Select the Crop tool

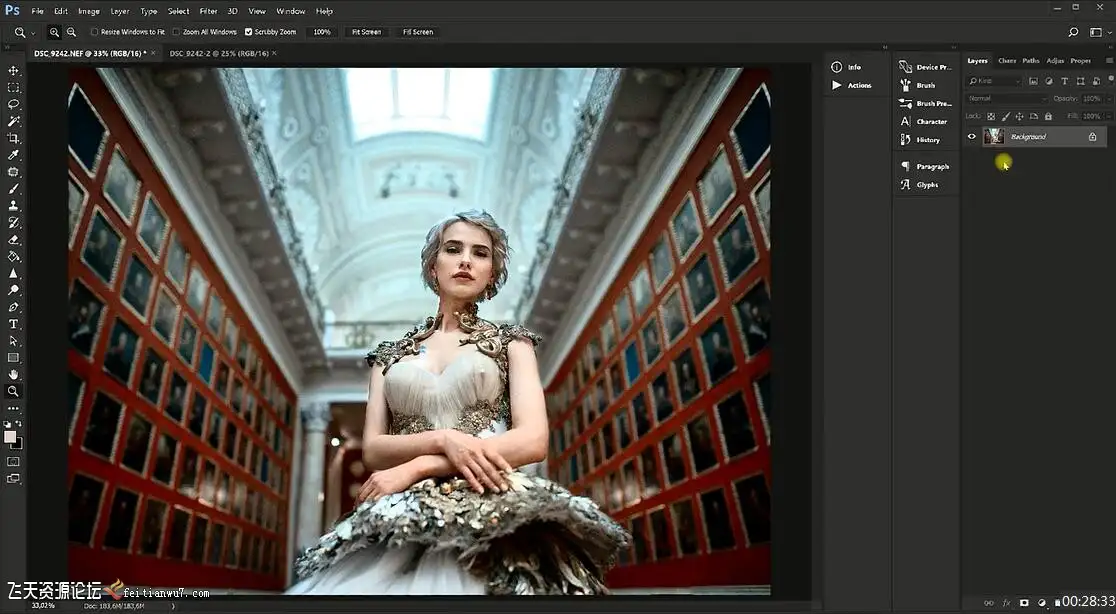[14, 138]
